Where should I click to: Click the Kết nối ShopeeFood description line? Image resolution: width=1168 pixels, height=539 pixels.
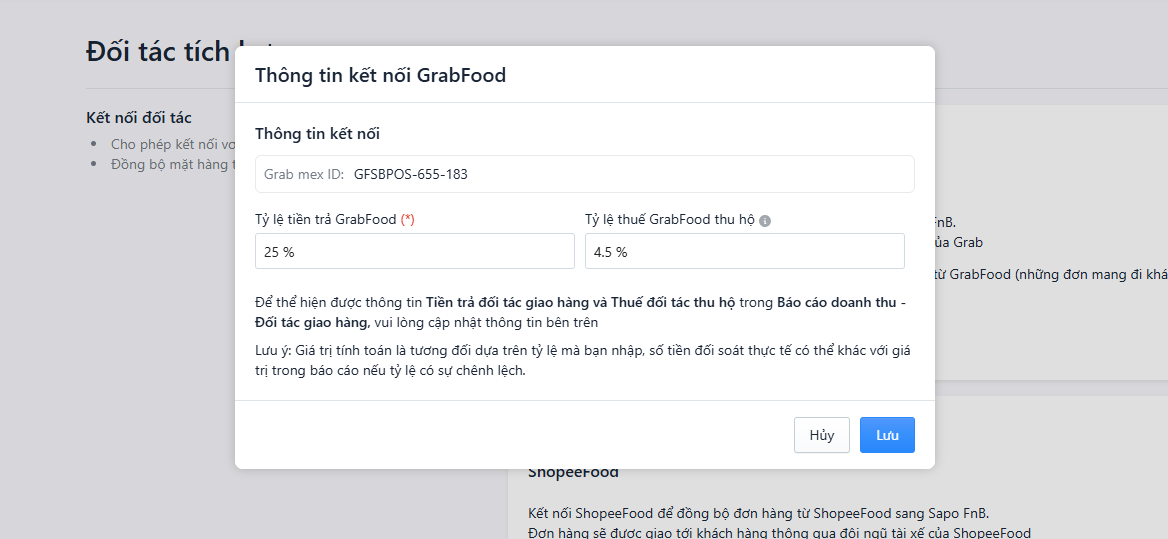[758, 514]
